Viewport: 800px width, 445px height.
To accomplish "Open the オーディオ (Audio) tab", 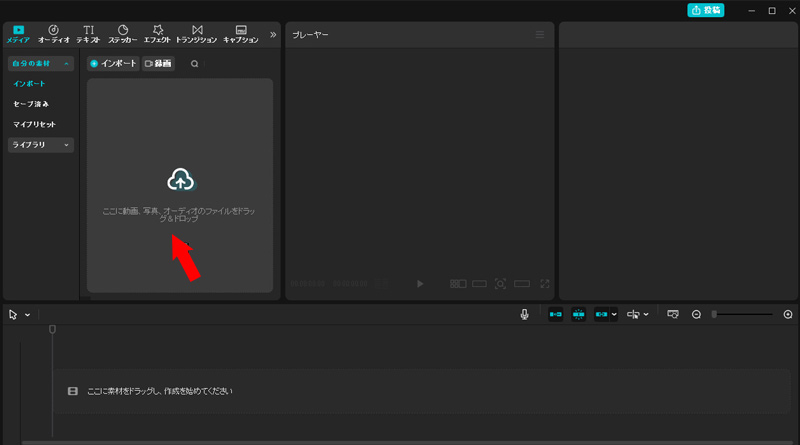I will point(53,34).
